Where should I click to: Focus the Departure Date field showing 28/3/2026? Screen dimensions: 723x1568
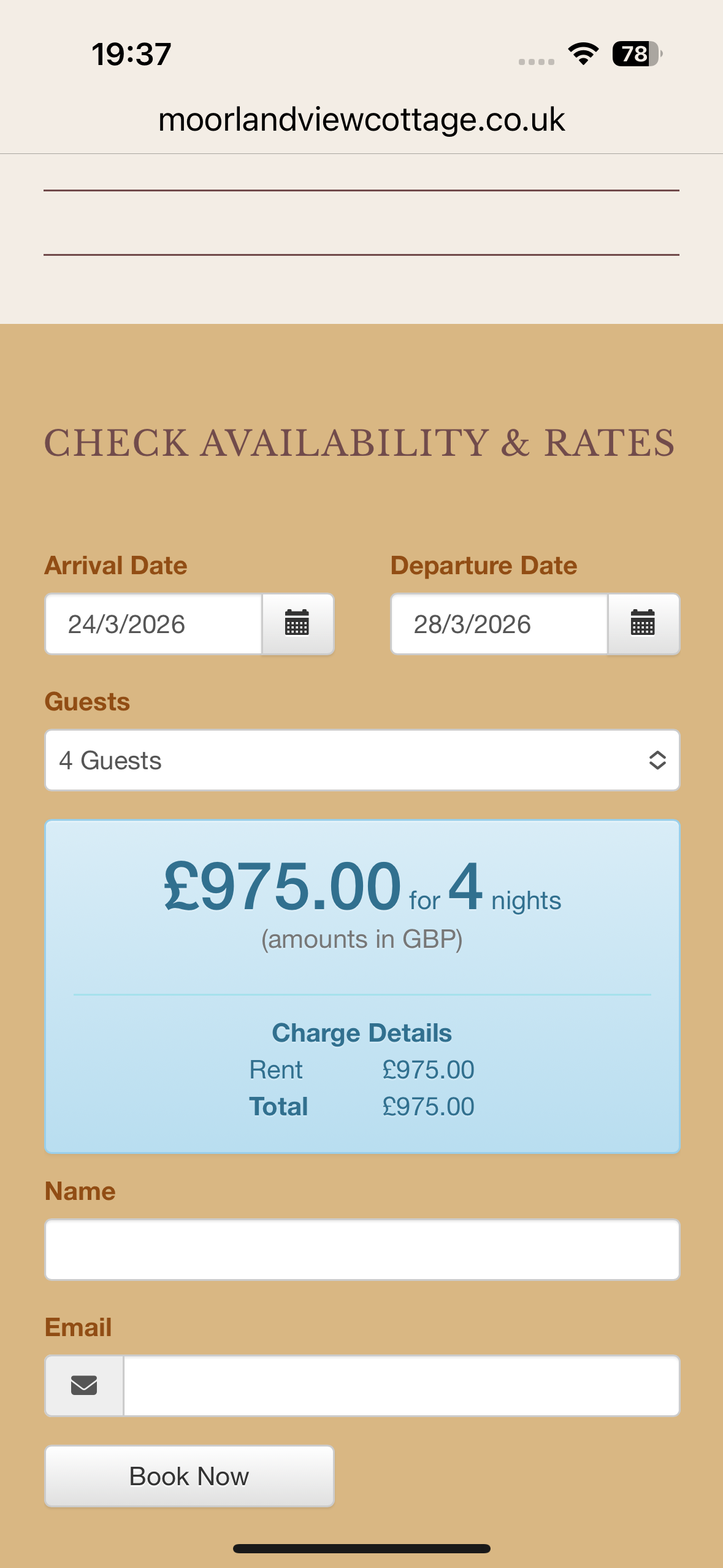coord(499,624)
